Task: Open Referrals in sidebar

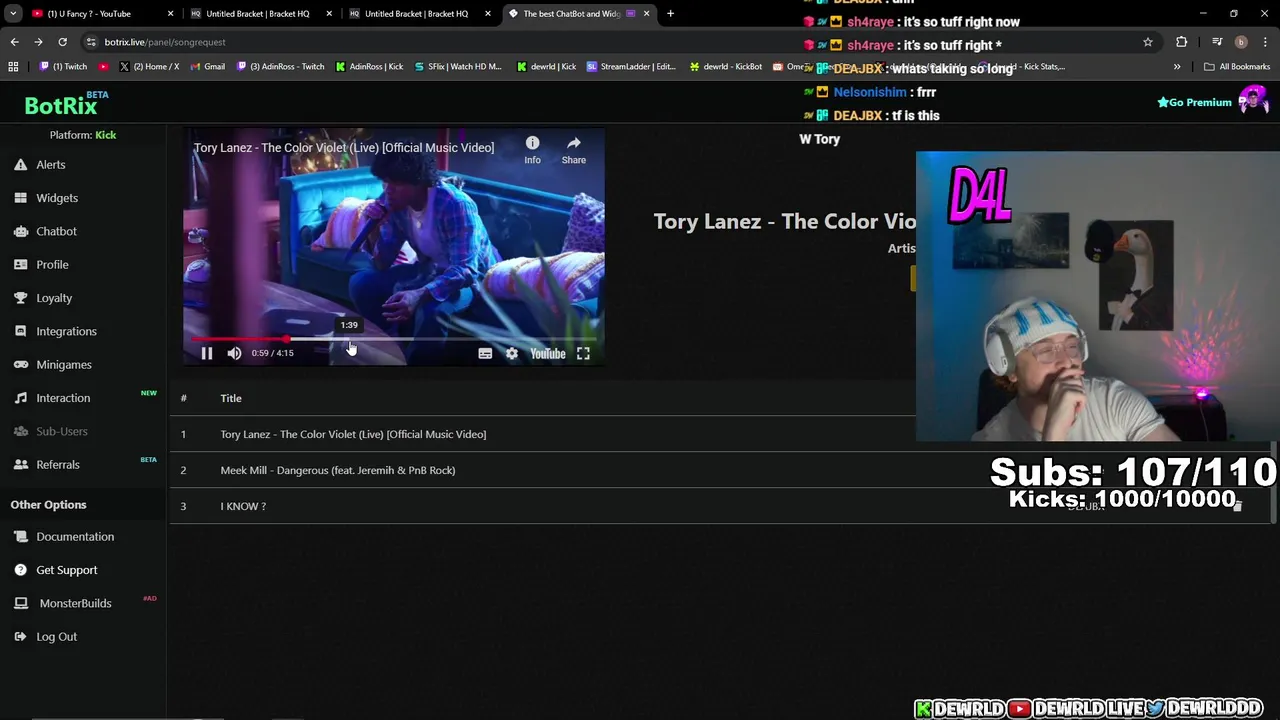Action: coord(58,465)
